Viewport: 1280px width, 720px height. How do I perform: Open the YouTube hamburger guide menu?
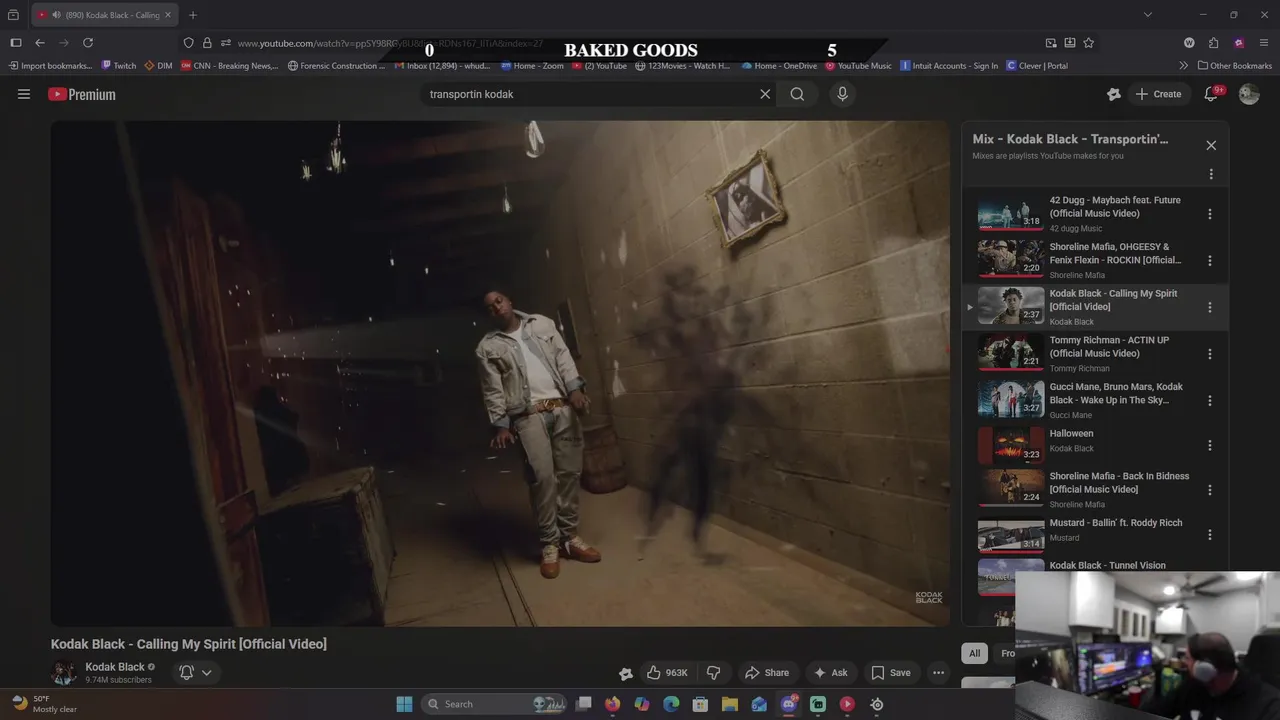(24, 94)
